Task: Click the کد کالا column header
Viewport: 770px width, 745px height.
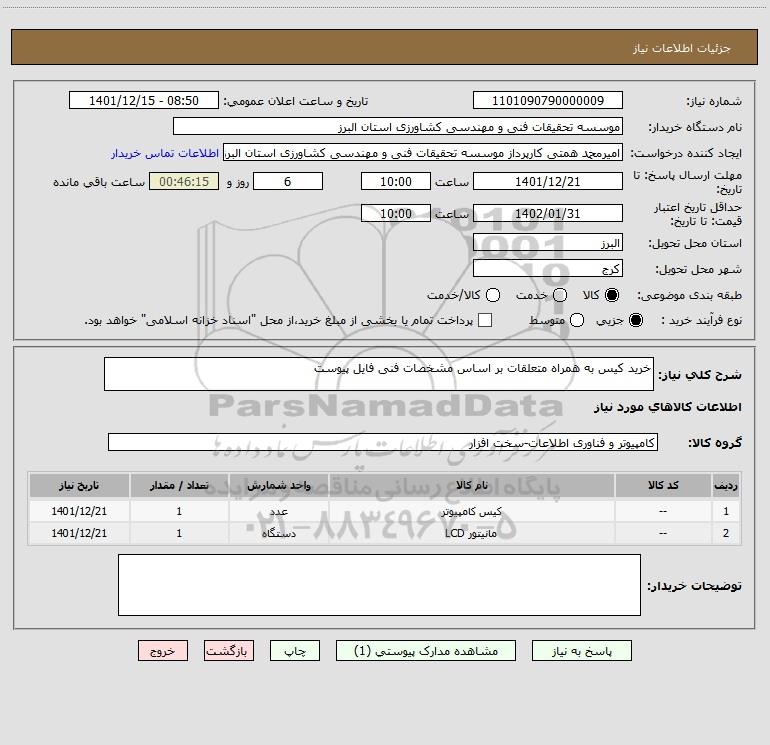Action: (x=663, y=486)
